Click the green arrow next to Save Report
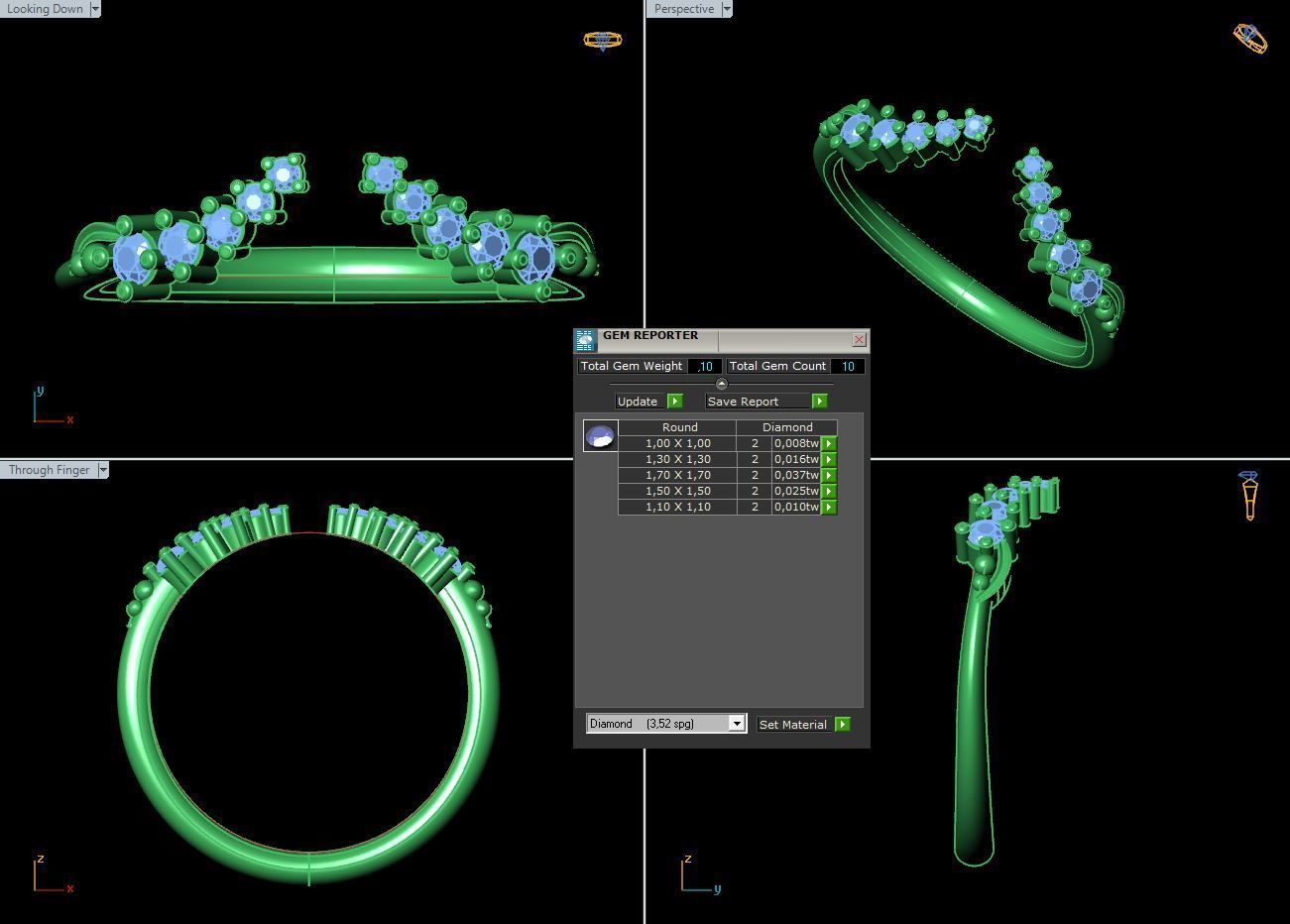The height and width of the screenshot is (924, 1290). (819, 402)
